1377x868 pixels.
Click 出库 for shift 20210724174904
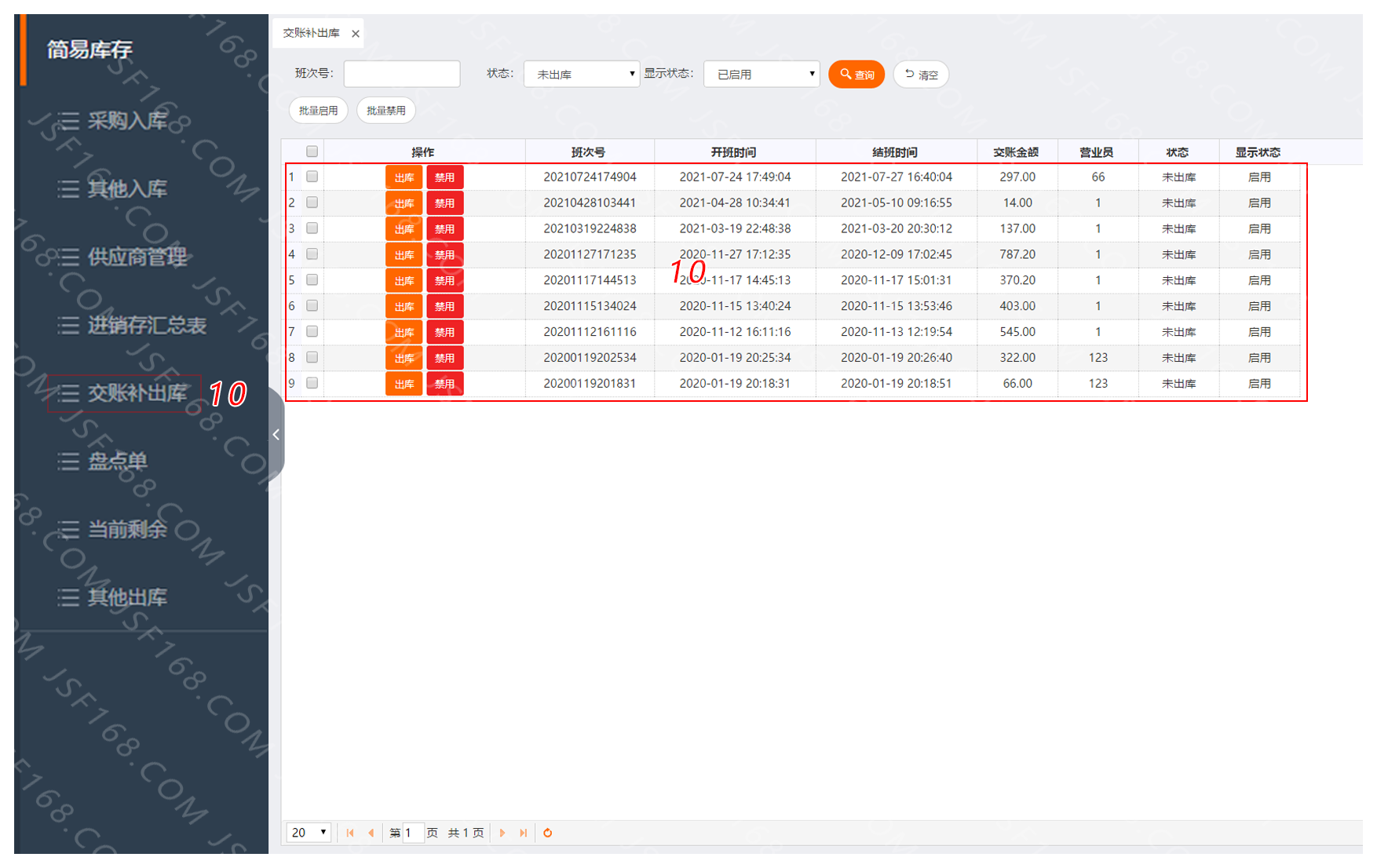(x=404, y=177)
